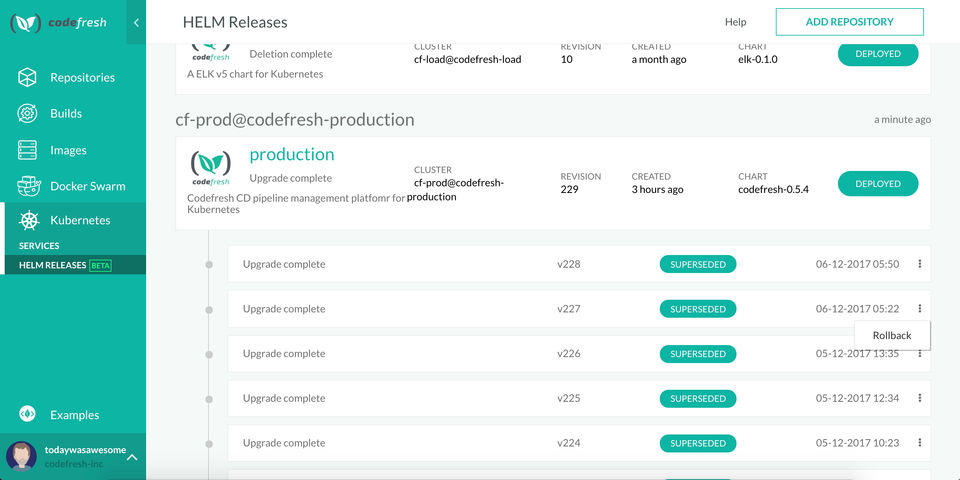
Task: Click the Codefresh logo in header
Action: click(58, 22)
